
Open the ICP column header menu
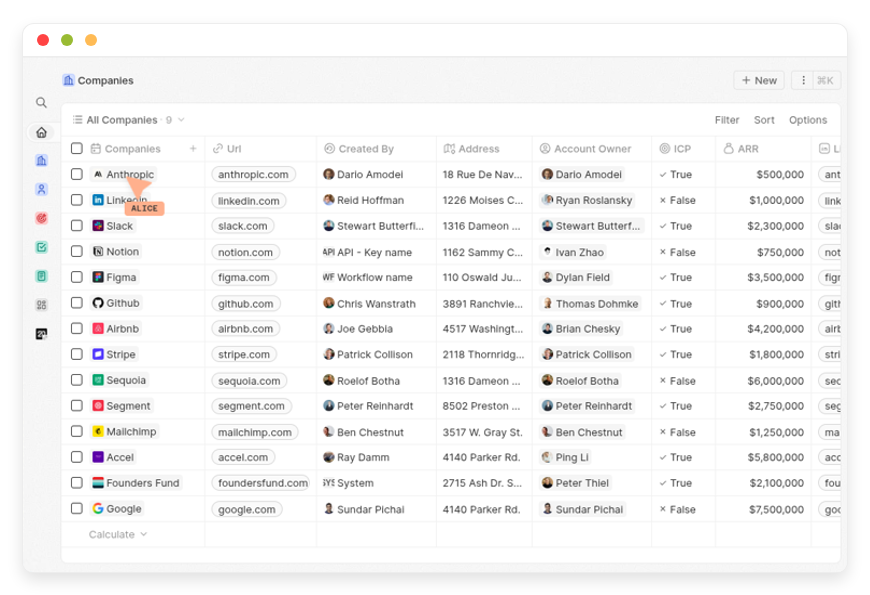point(684,149)
